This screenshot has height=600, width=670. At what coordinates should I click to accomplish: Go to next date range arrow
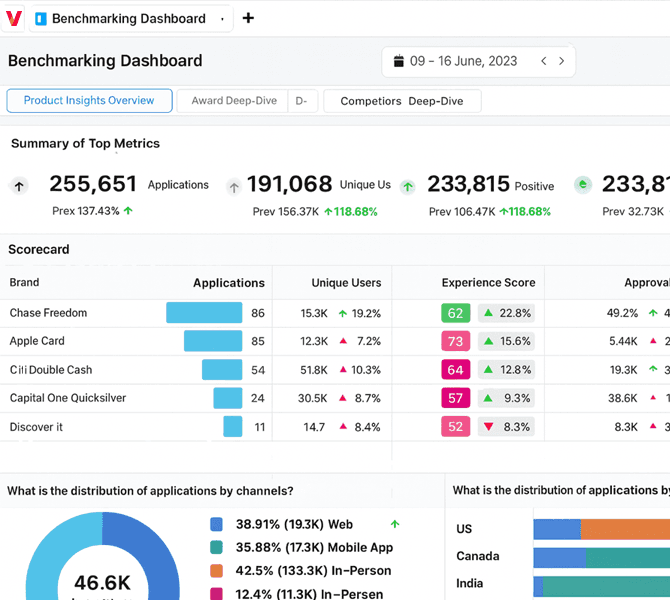point(561,61)
